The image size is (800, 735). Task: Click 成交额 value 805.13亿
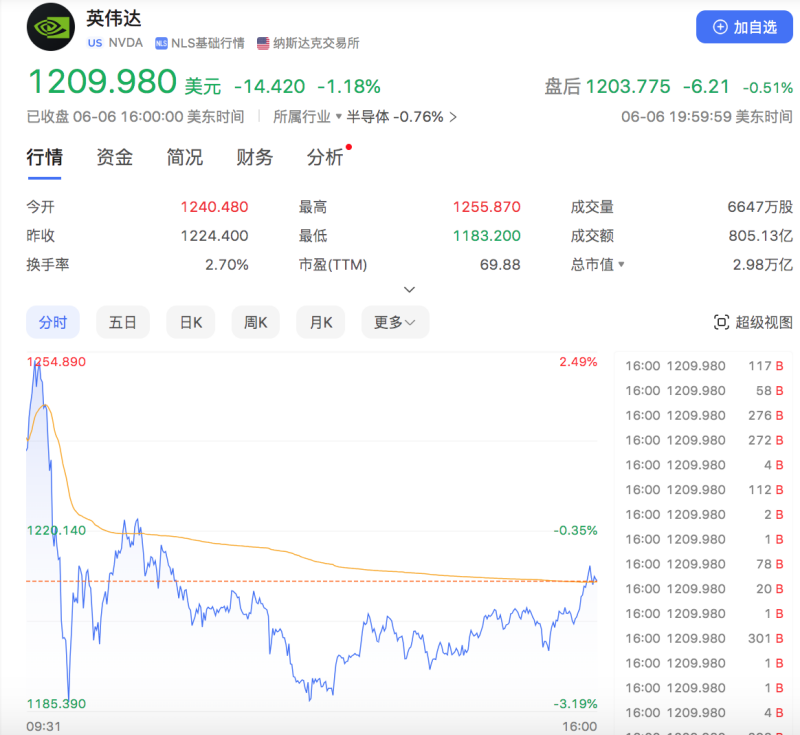pyautogui.click(x=761, y=236)
